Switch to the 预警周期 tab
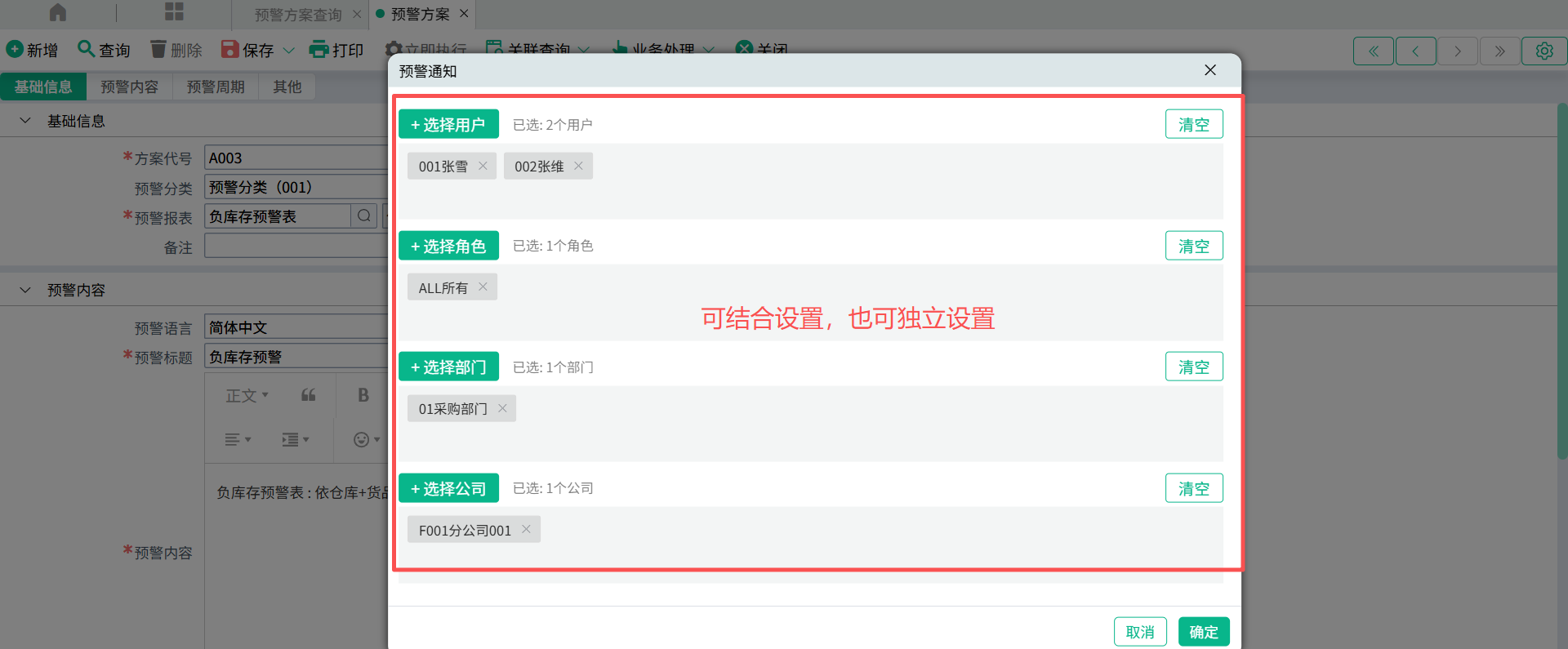Viewport: 1568px width, 649px height. (x=216, y=87)
